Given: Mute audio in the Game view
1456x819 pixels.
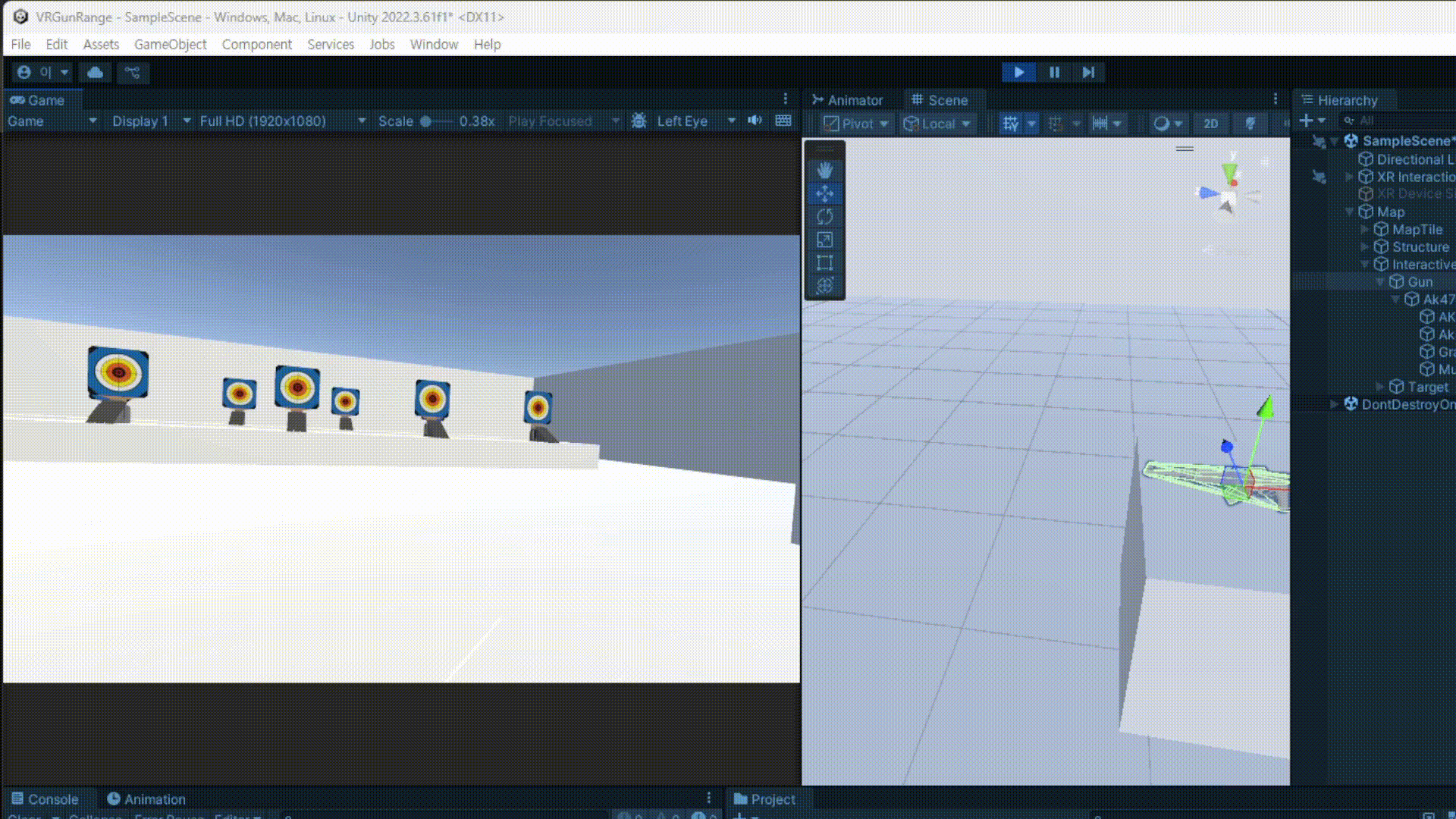Looking at the screenshot, I should coord(755,121).
